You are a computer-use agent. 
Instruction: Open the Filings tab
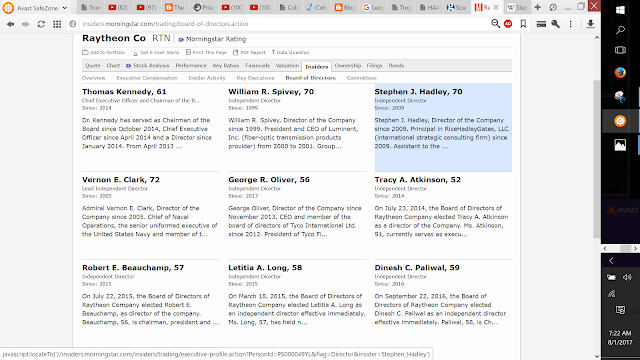375,66
